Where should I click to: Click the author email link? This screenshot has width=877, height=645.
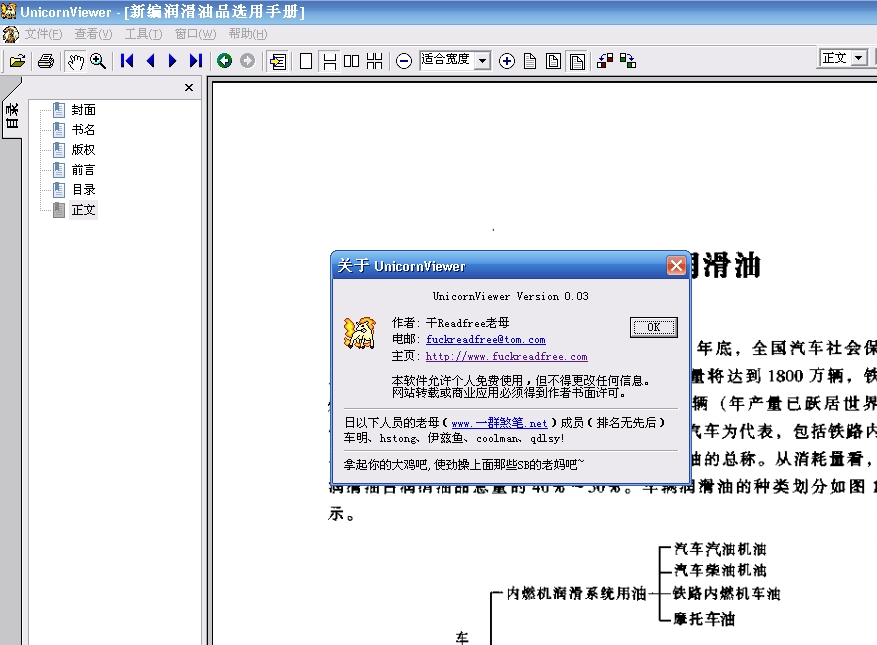click(485, 340)
